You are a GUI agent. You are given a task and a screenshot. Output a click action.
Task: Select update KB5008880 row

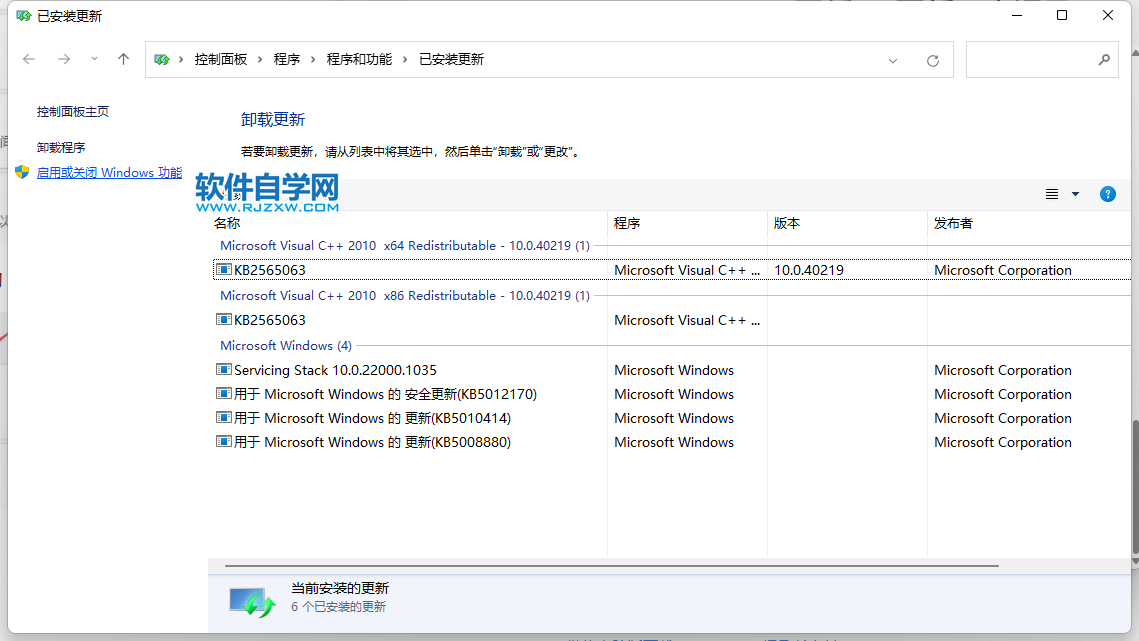coord(672,443)
